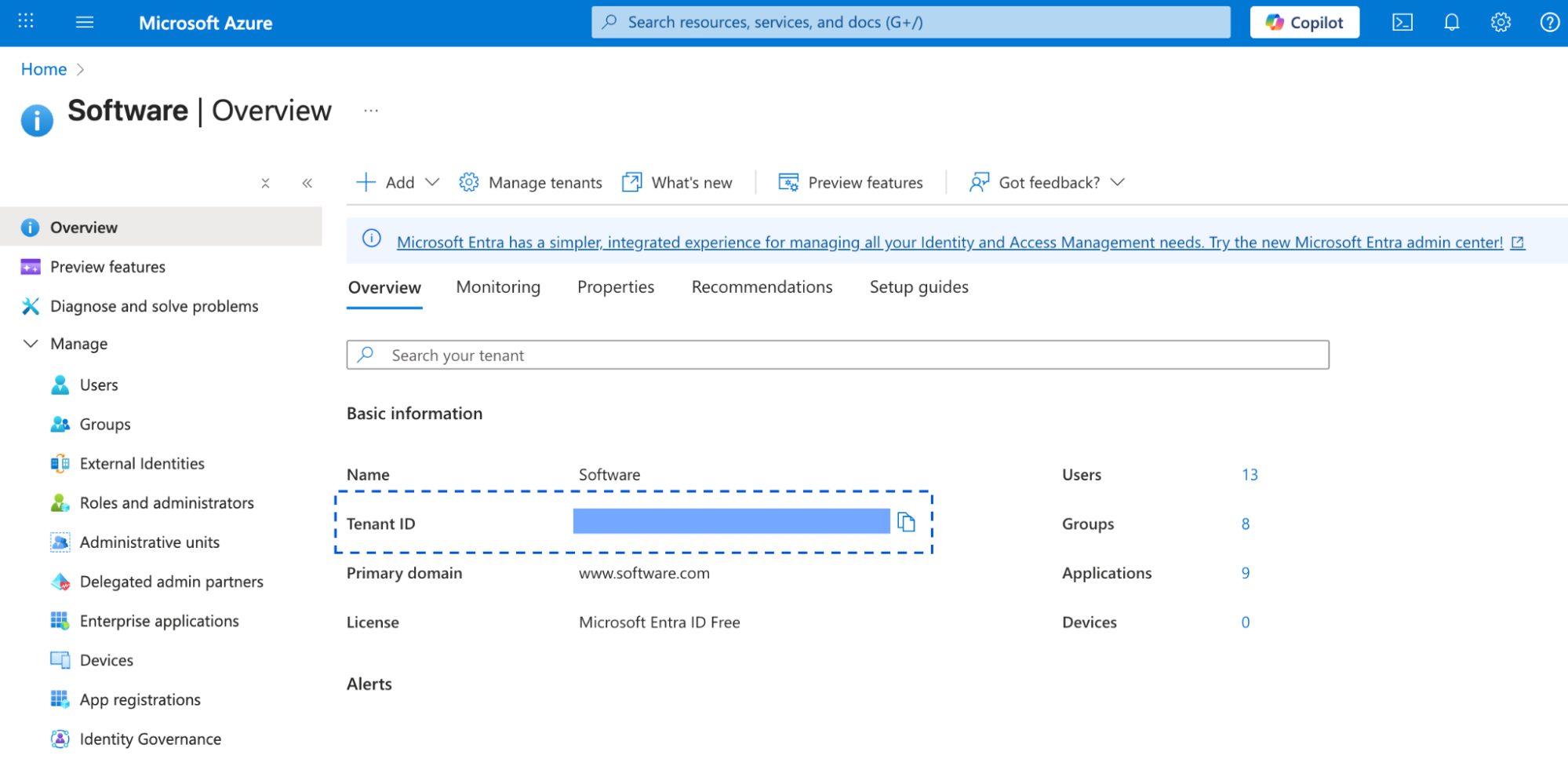This screenshot has height=759, width=1568.
Task: Click the Search your tenant field
Action: pyautogui.click(x=838, y=356)
